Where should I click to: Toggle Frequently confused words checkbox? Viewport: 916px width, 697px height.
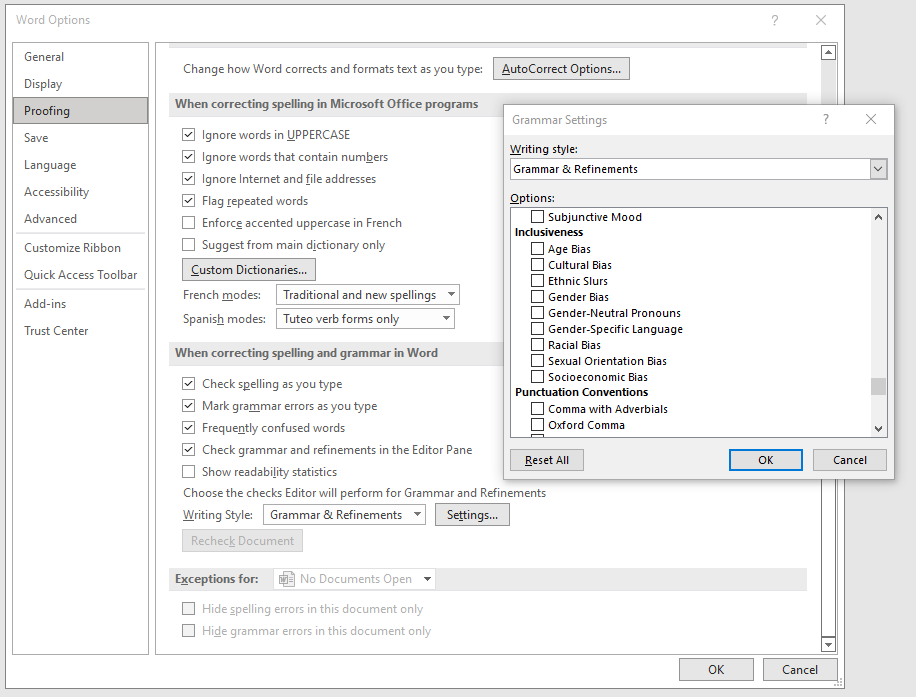point(188,428)
